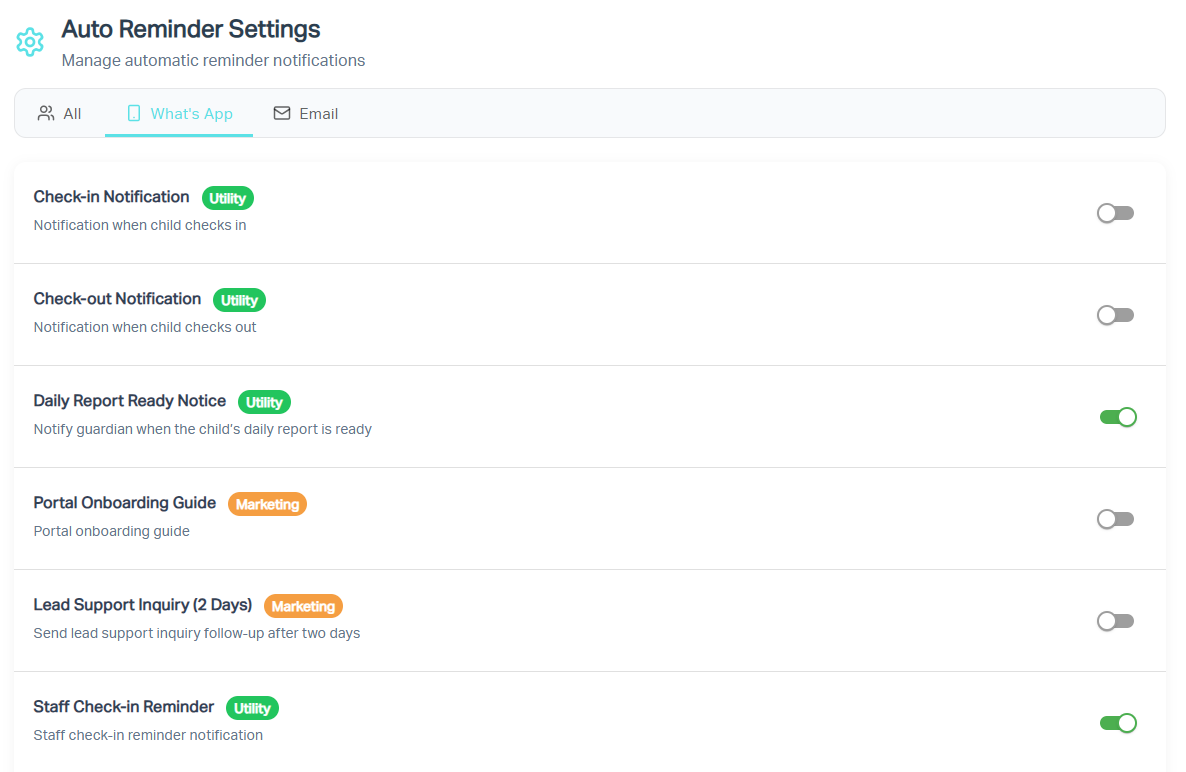
Task: Select the What's App tab
Action: (x=178, y=113)
